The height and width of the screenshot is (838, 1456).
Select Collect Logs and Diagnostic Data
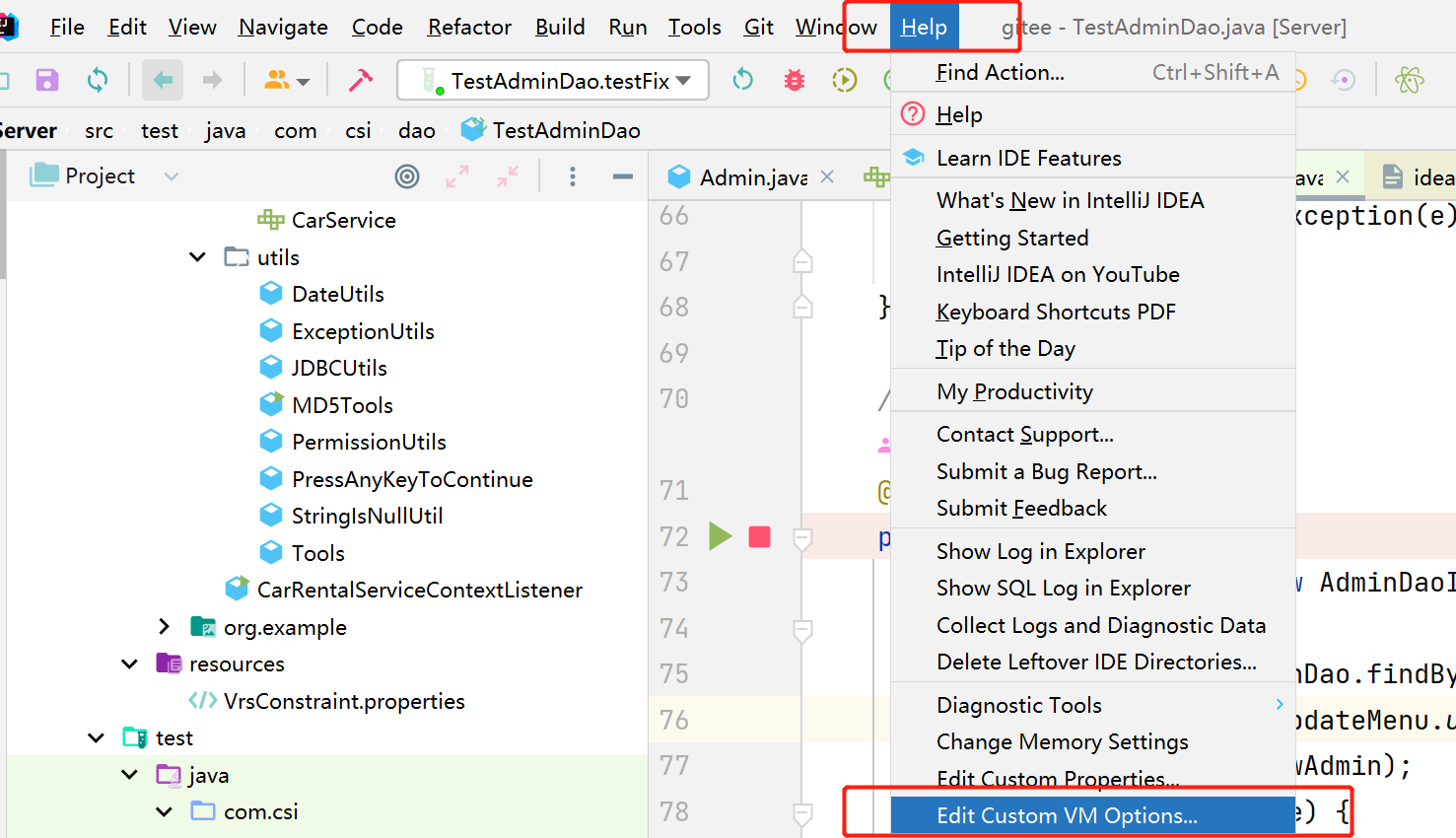pyautogui.click(x=1093, y=625)
